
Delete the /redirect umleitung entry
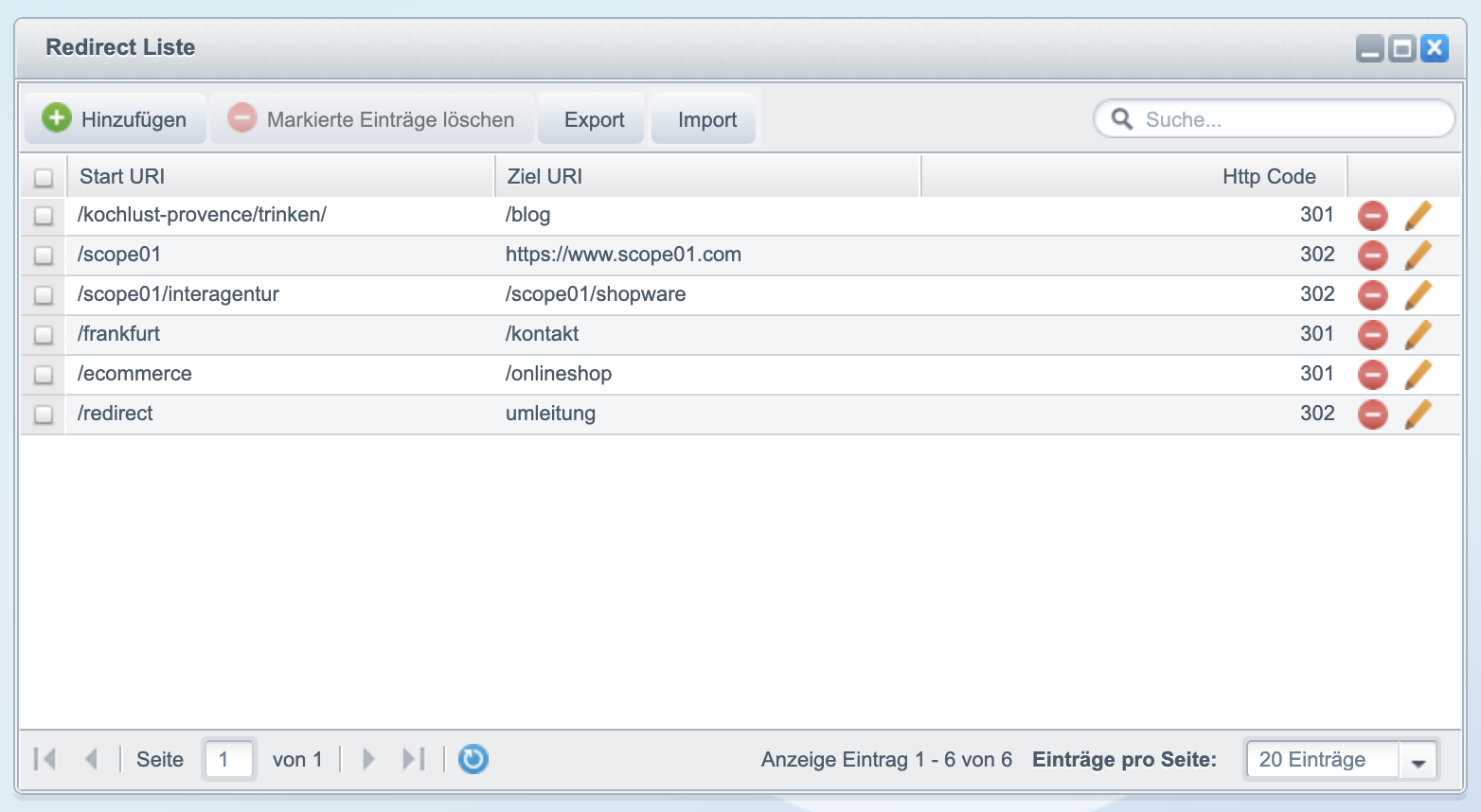click(1372, 415)
